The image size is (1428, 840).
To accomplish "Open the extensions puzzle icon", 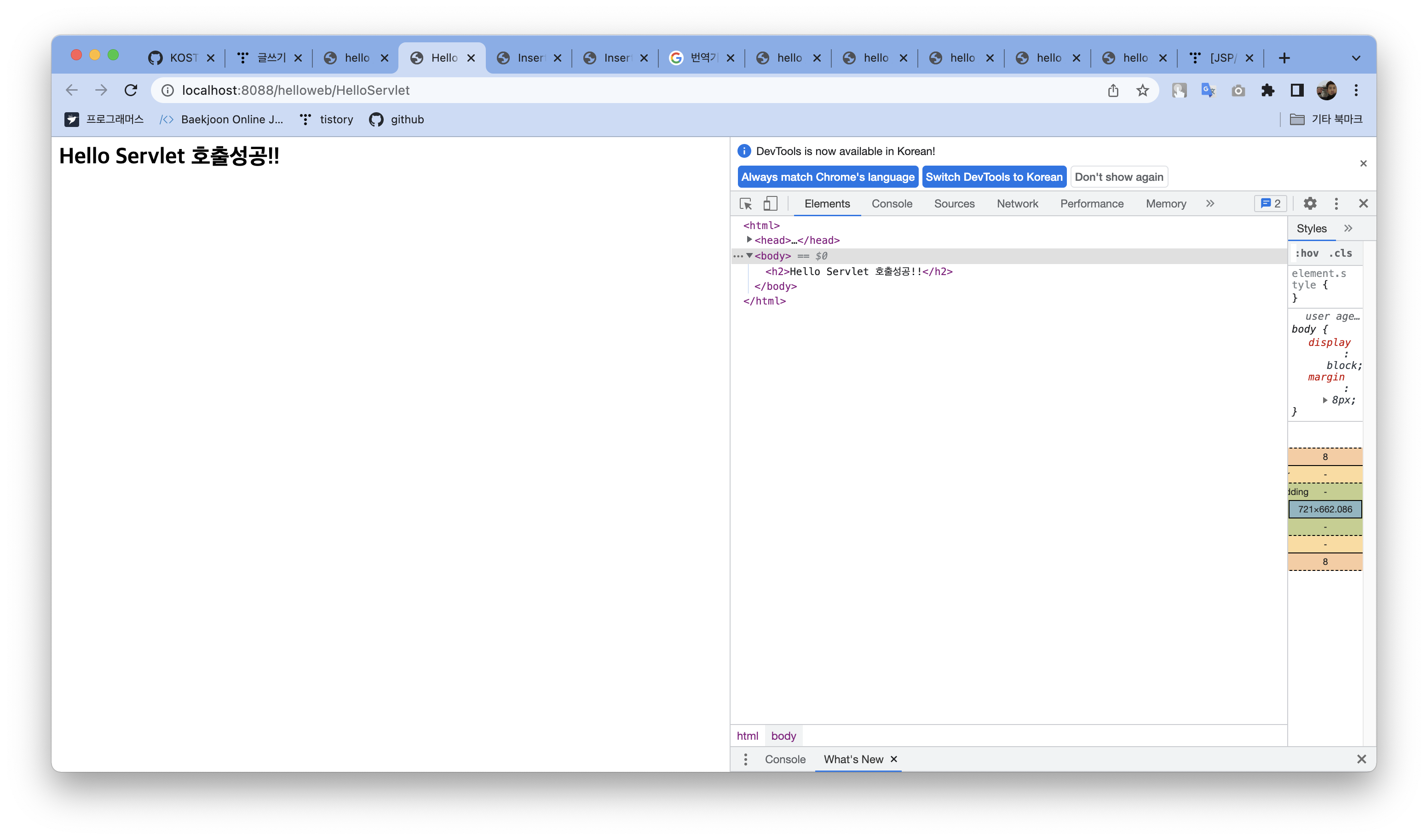I will [x=1267, y=90].
